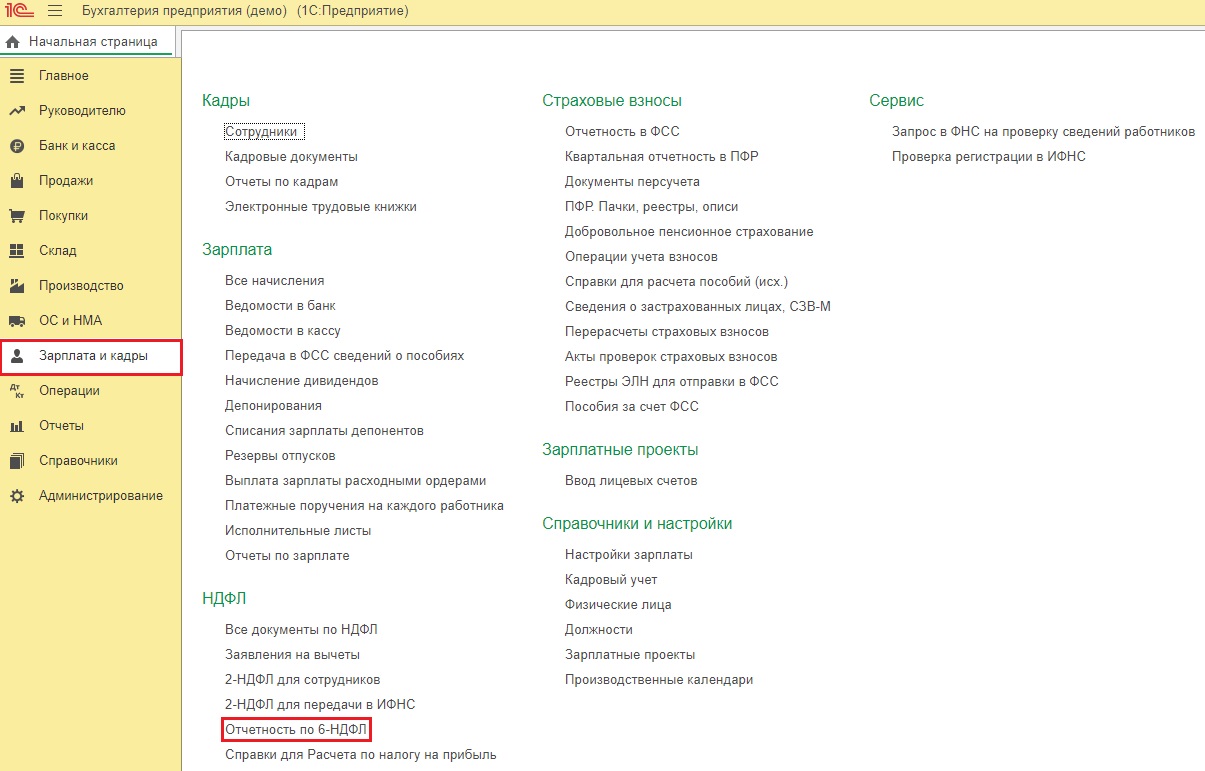The width and height of the screenshot is (1205, 771).
Task: Open Квартальная отчетность в ПФР
Action: [x=662, y=157]
